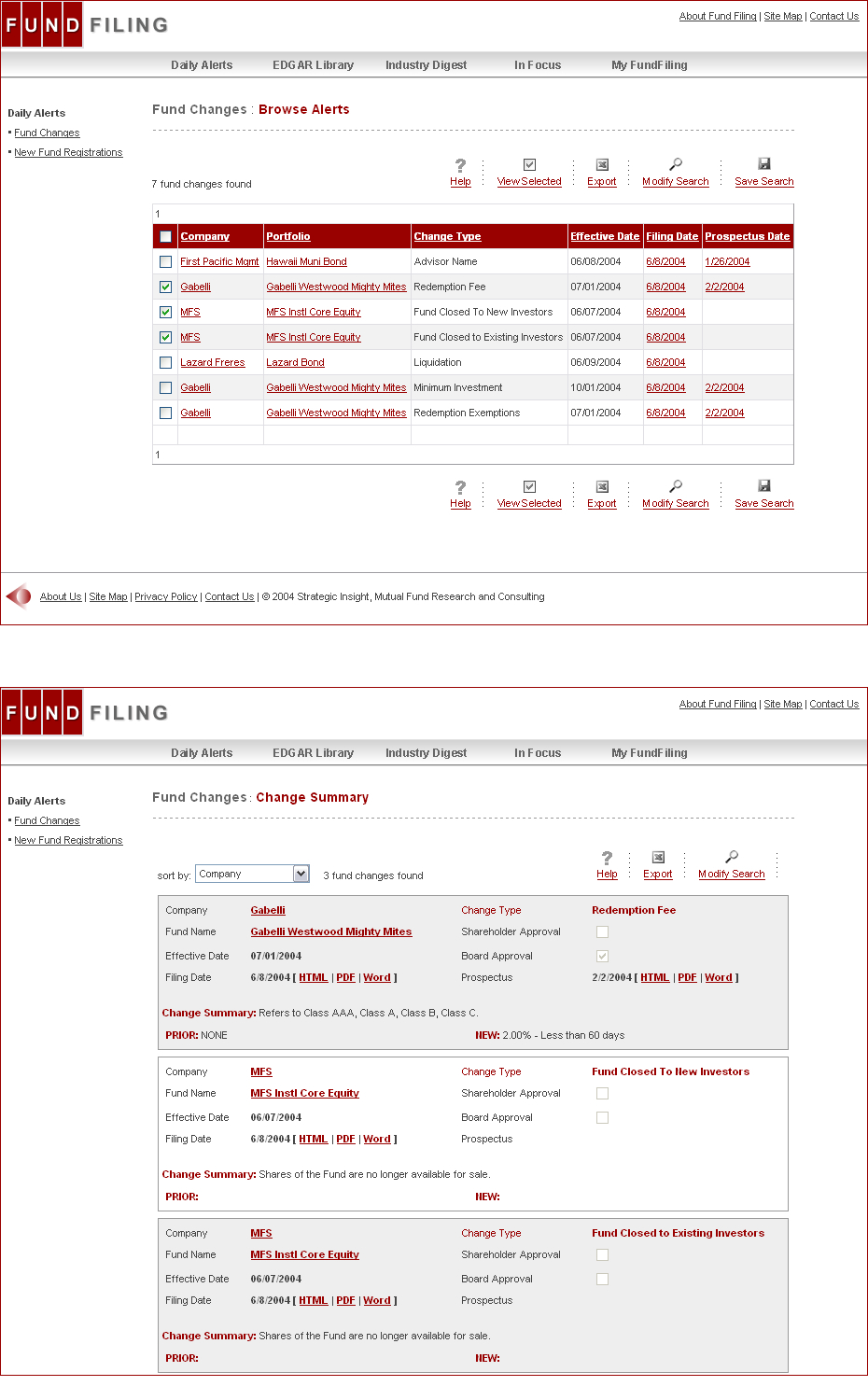Open the sort by Company dropdown
The width and height of the screenshot is (868, 1400).
pos(252,874)
